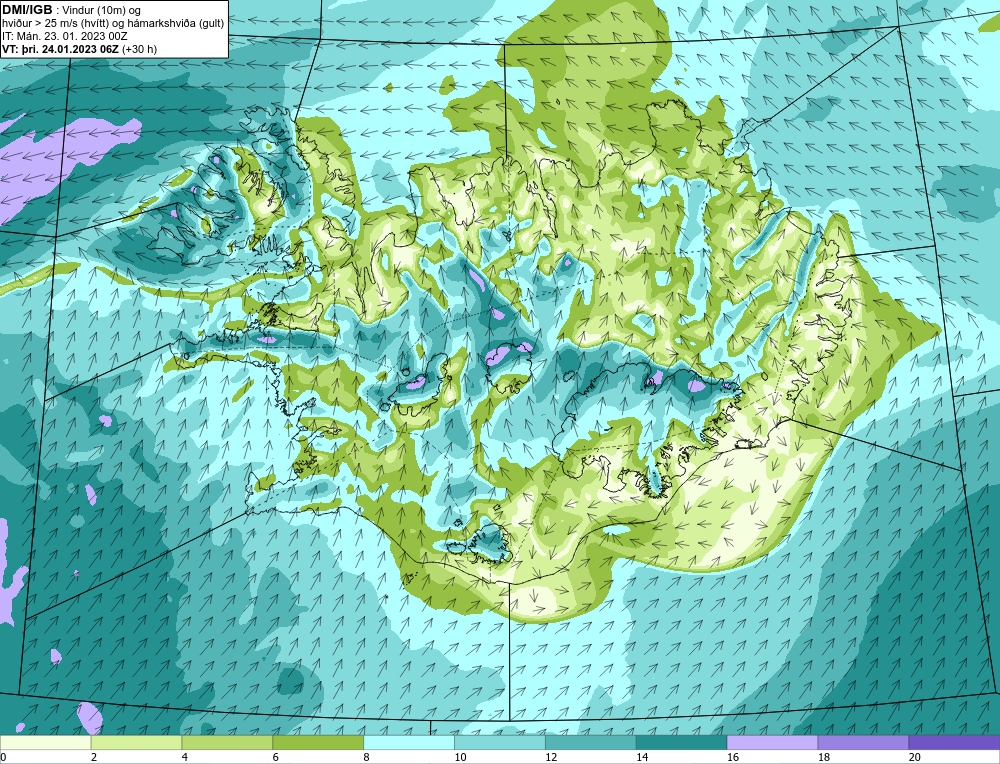The height and width of the screenshot is (764, 1000).
Task: Click the 18–20 m/s purple legend swatch
Action: 863,743
